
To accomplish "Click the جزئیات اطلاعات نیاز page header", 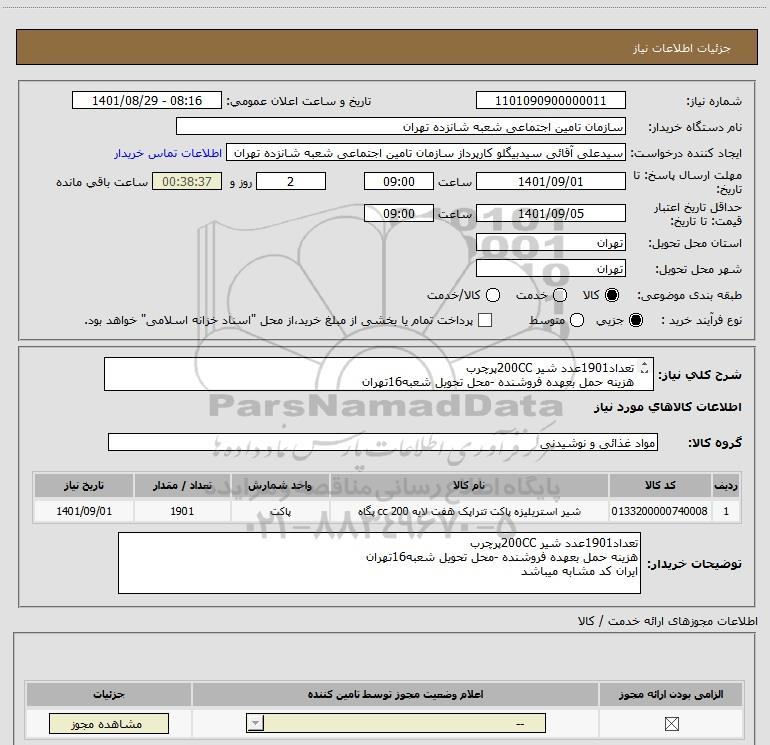I will coord(386,47).
